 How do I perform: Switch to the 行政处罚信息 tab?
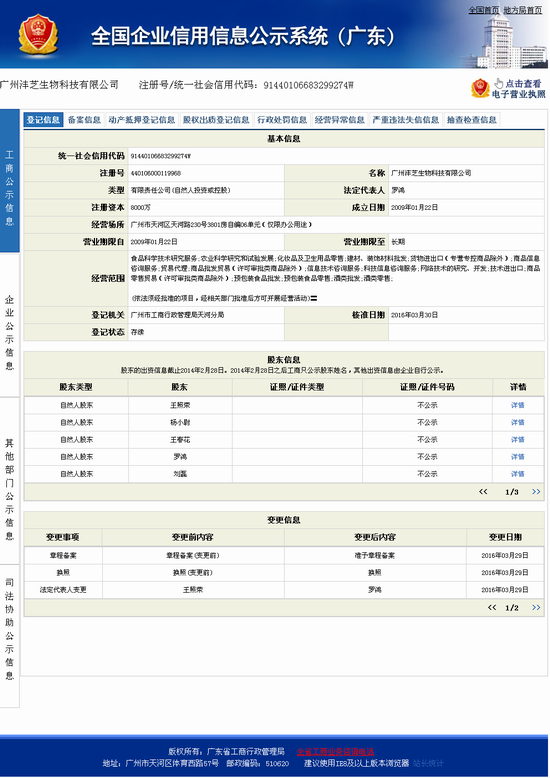(x=282, y=120)
